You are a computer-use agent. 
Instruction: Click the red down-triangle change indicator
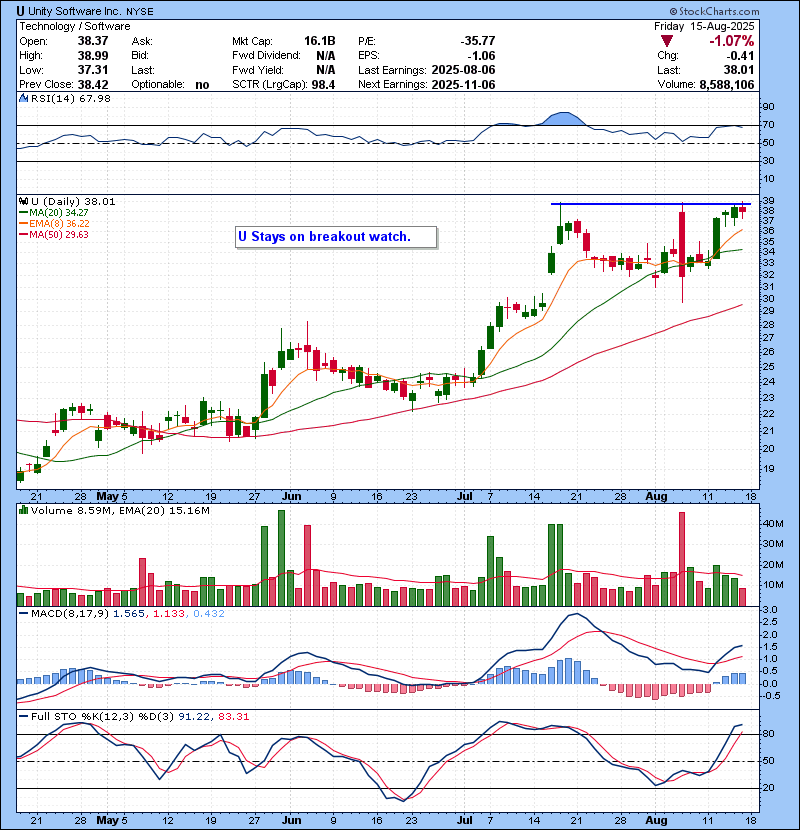click(x=667, y=41)
